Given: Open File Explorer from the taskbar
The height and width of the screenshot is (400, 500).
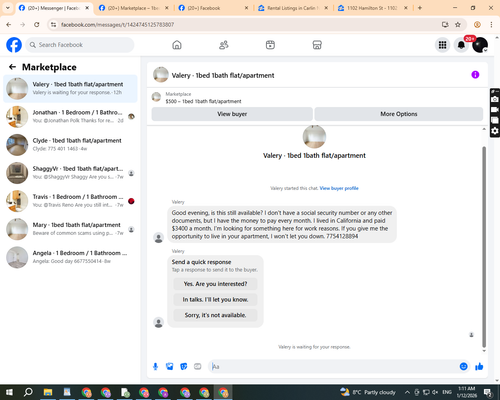Looking at the screenshot, I should coord(48,392).
